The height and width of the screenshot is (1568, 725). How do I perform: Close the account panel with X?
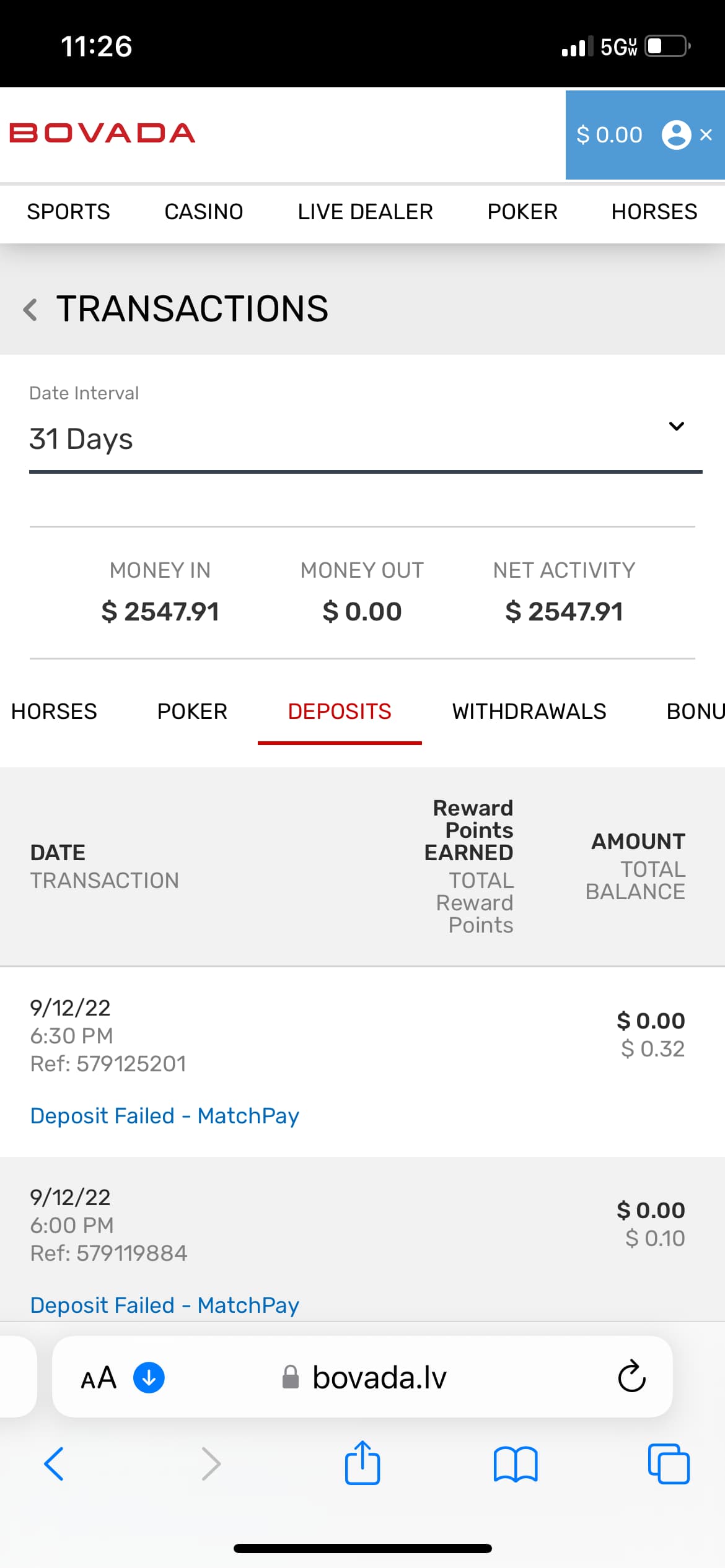point(706,134)
